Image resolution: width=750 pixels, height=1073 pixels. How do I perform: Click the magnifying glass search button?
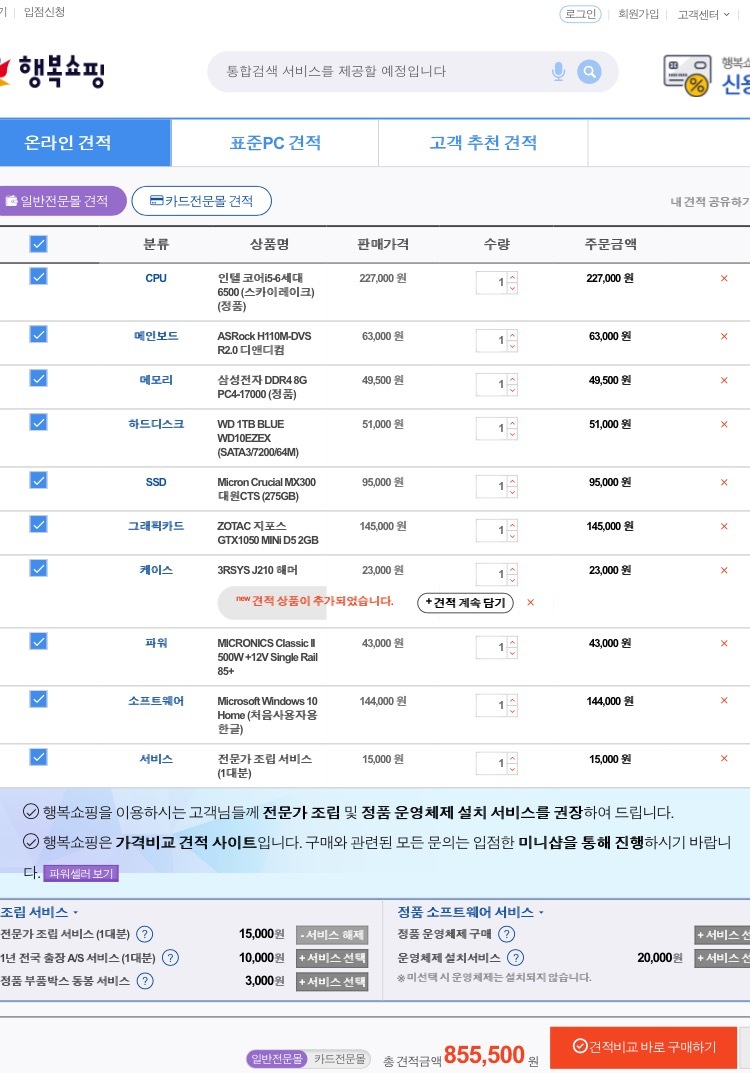point(590,72)
